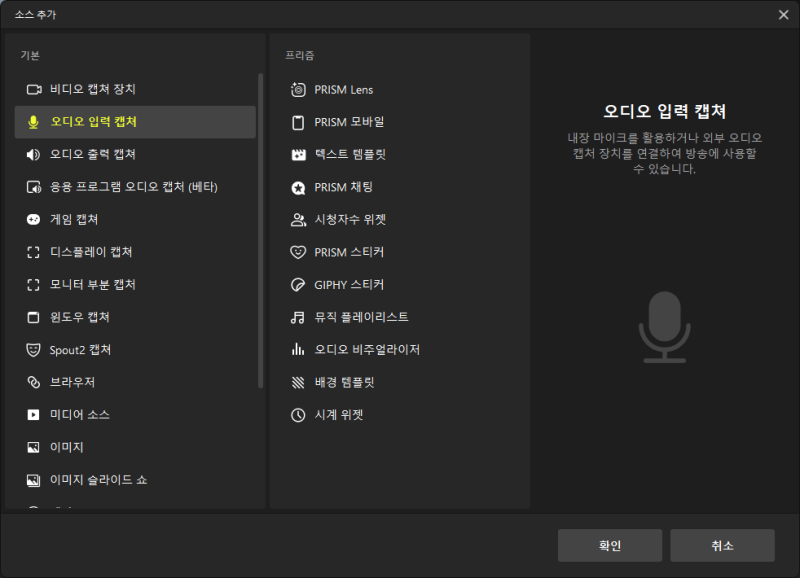800x578 pixels.
Task: Click the striped icon for 배경 템플릿
Action: pyautogui.click(x=298, y=383)
